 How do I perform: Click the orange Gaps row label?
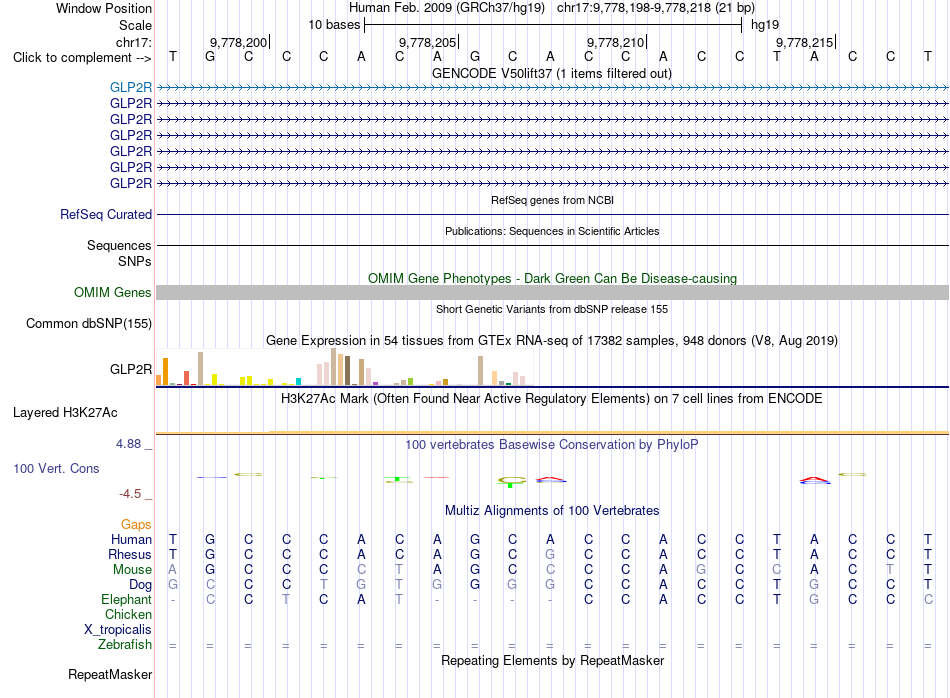[x=136, y=525]
